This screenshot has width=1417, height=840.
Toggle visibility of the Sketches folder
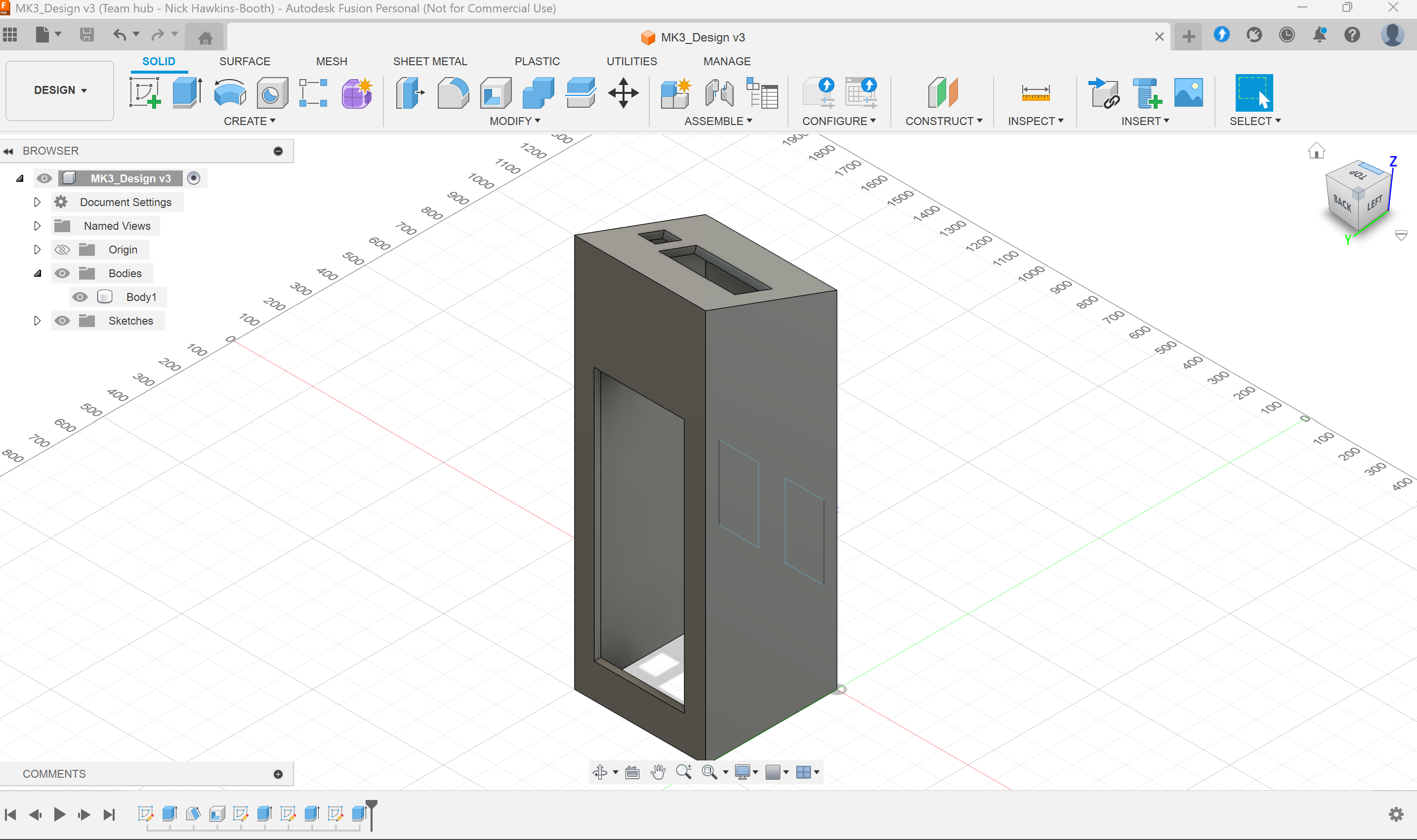(x=62, y=320)
